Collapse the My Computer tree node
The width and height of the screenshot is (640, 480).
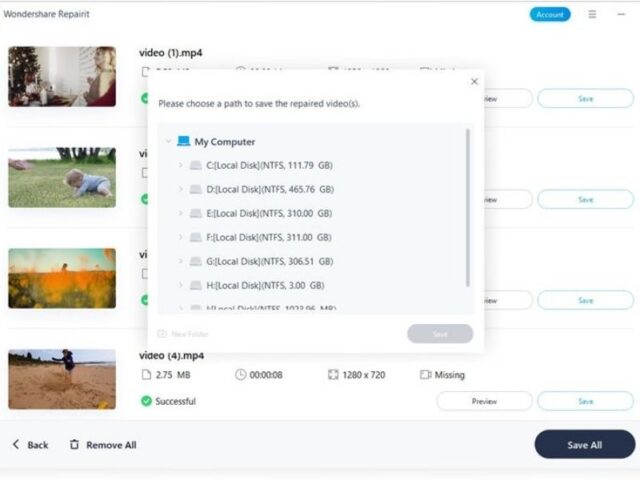click(x=168, y=142)
